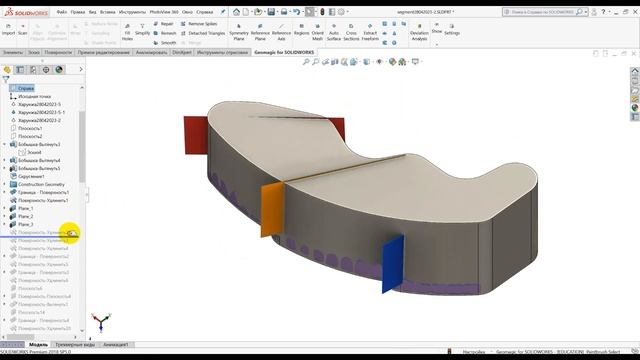Collapse Бобышка-Вытянуть3 feature node

[x=4, y=144]
